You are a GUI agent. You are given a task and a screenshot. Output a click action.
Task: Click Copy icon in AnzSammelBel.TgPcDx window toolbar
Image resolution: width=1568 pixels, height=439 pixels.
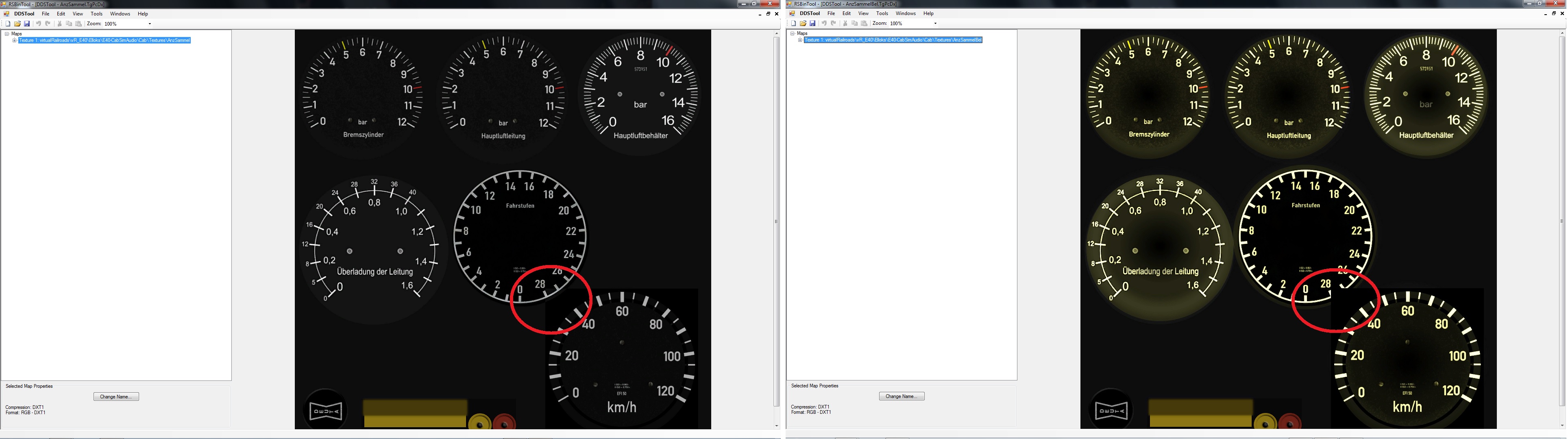[x=855, y=23]
